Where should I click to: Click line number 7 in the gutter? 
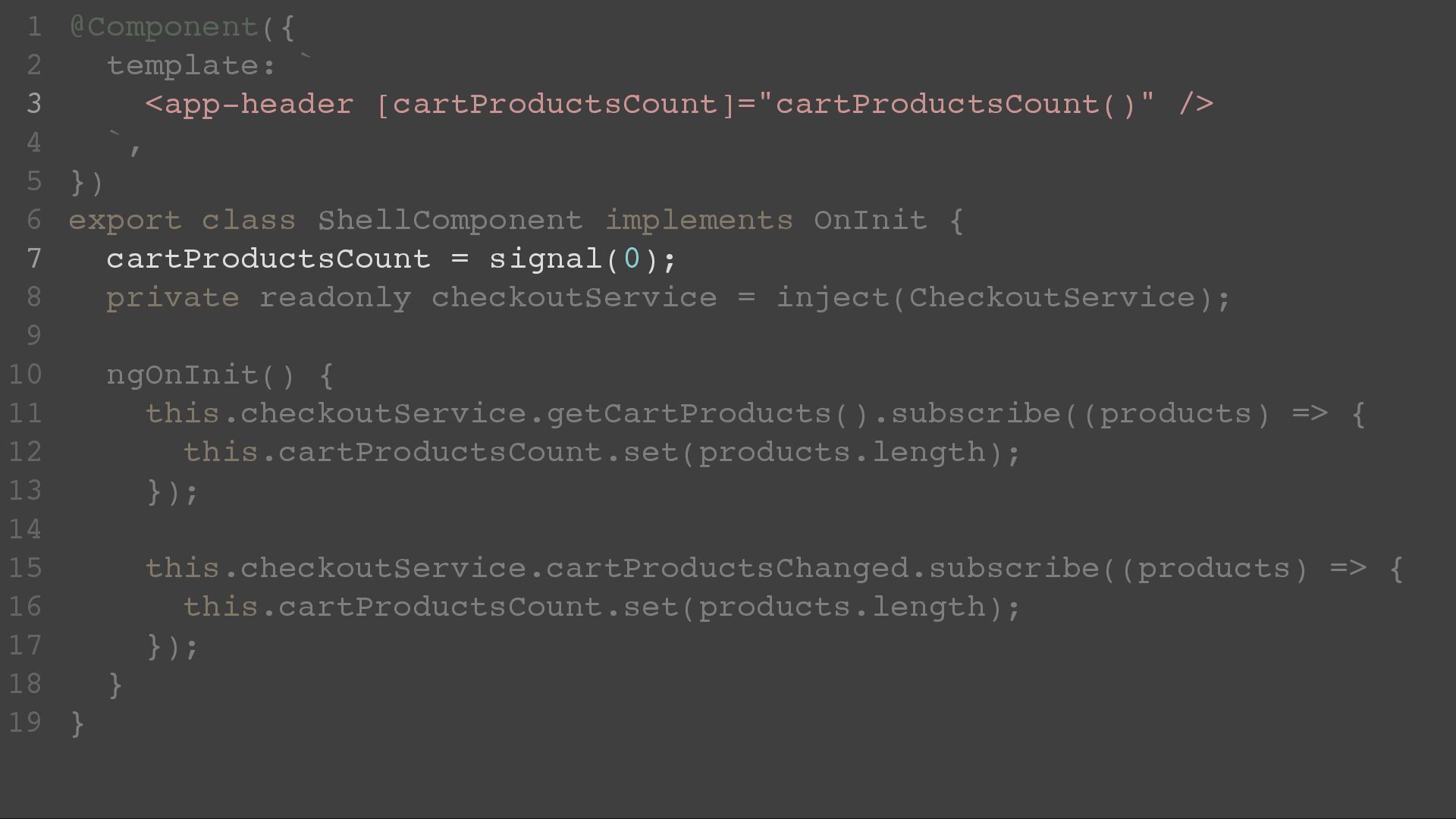(33, 259)
